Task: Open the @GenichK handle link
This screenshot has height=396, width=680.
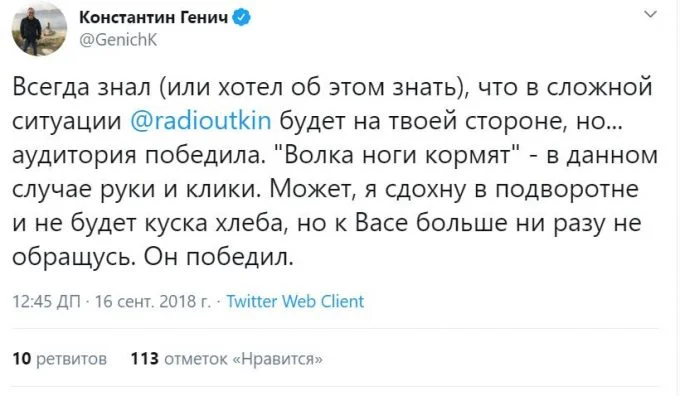Action: (x=118, y=40)
